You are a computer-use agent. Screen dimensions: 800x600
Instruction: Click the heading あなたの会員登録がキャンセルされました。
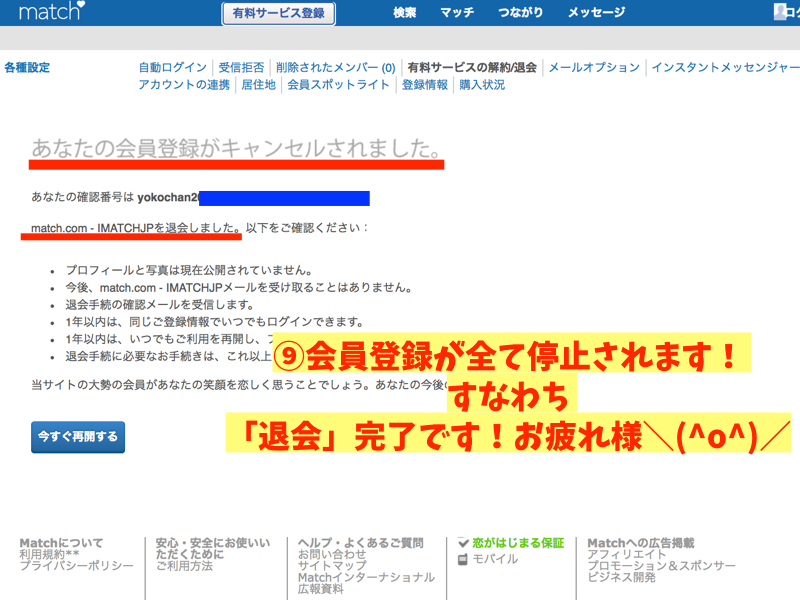click(x=237, y=148)
